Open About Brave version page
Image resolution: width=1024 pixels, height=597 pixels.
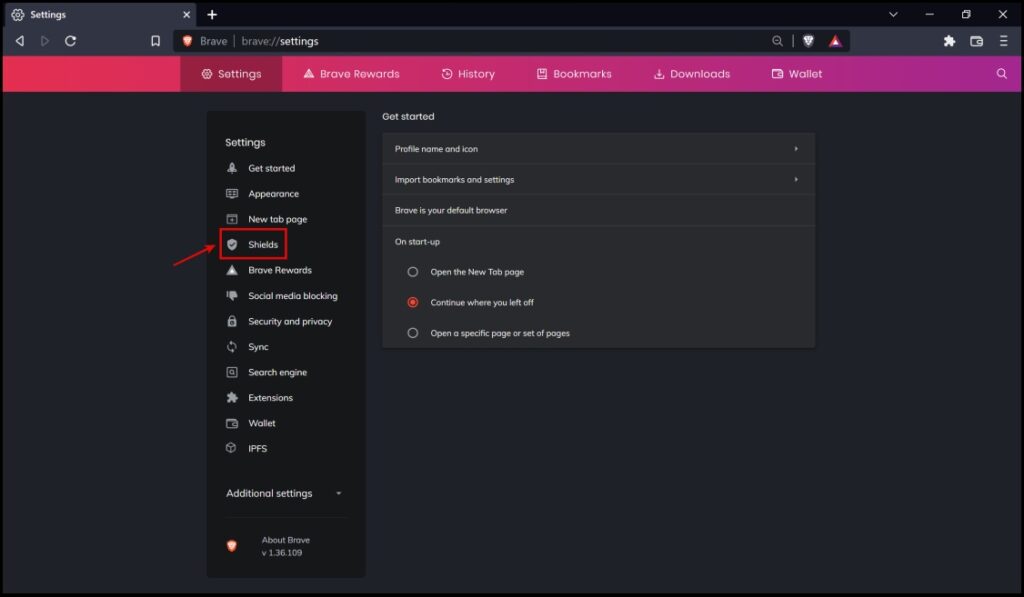[285, 546]
